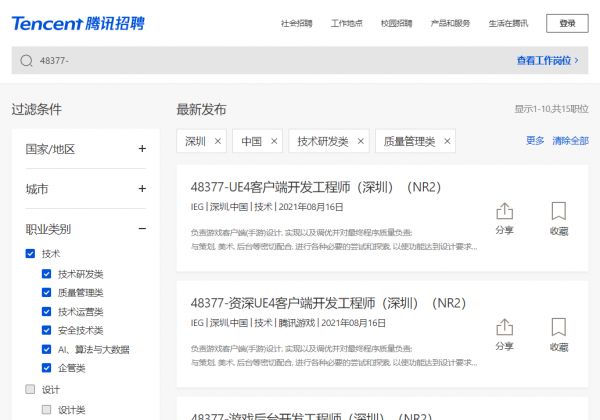Expand the 城市 filter section
600x420 pixels.
pos(142,189)
